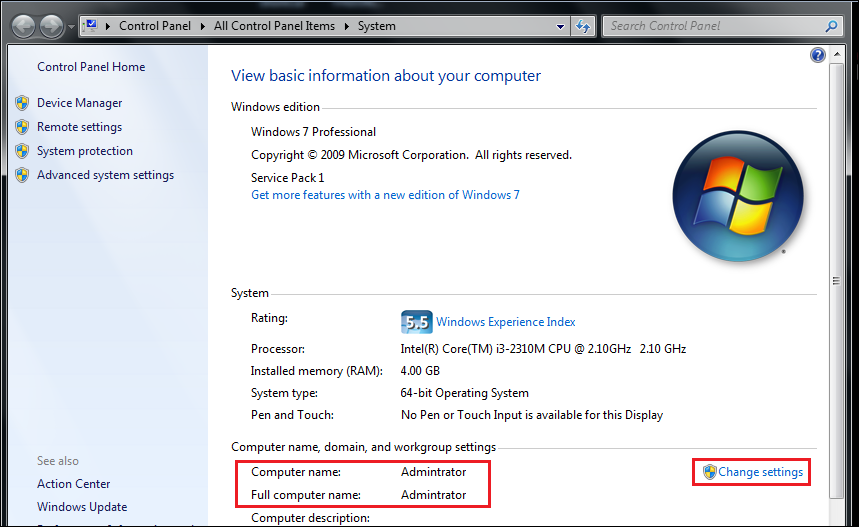Click Admintrator value next to Computer name
The height and width of the screenshot is (527, 859).
click(x=433, y=472)
